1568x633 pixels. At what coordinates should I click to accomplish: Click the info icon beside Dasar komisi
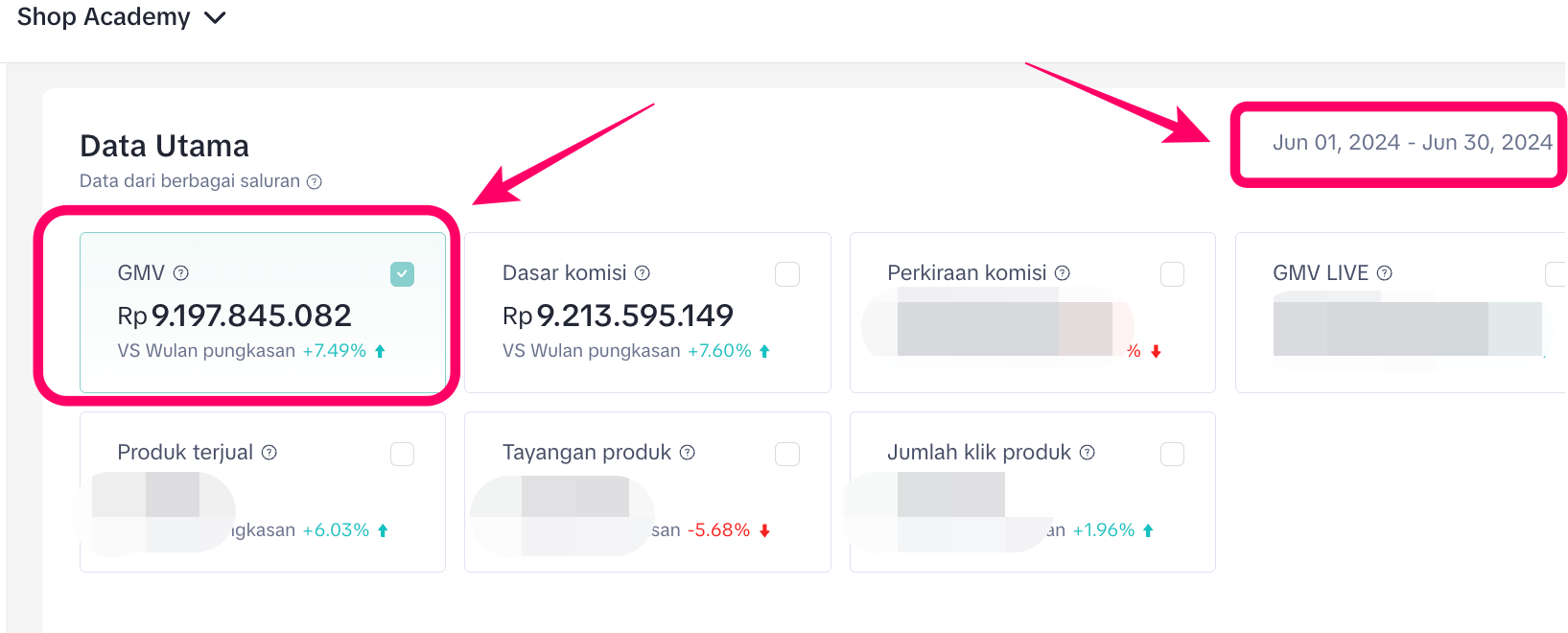[x=643, y=273]
